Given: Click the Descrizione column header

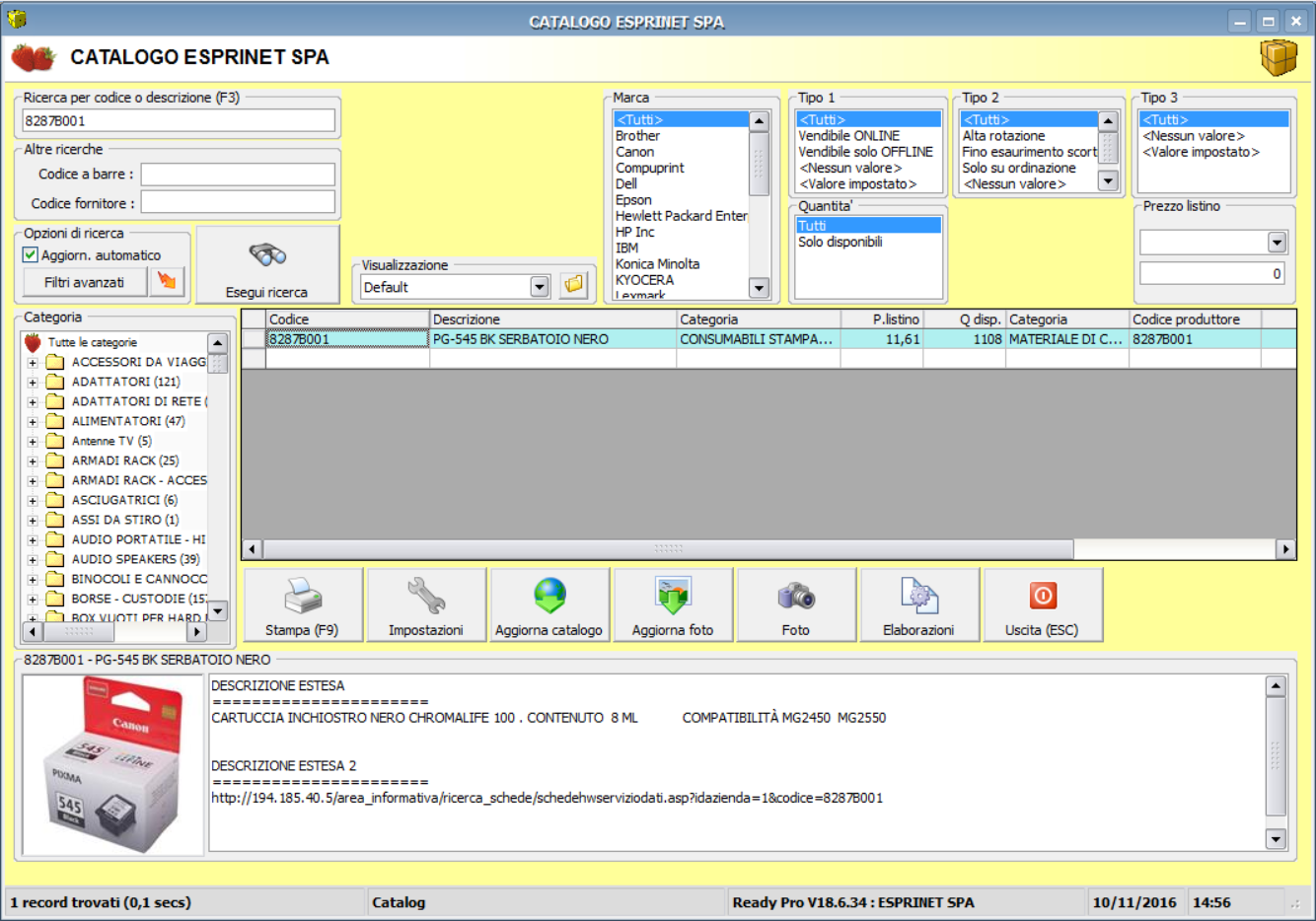Looking at the screenshot, I should 553,319.
